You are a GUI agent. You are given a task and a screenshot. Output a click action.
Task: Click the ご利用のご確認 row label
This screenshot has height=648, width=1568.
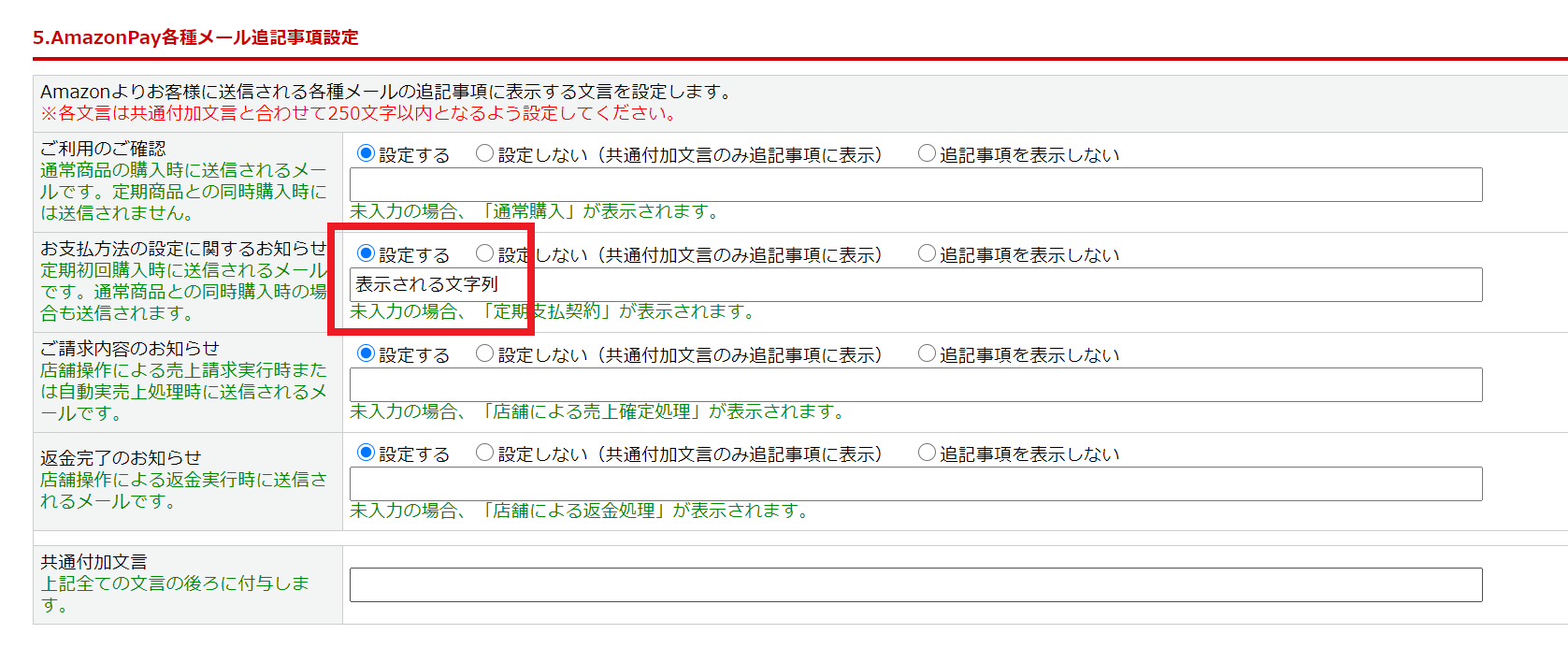point(103,149)
